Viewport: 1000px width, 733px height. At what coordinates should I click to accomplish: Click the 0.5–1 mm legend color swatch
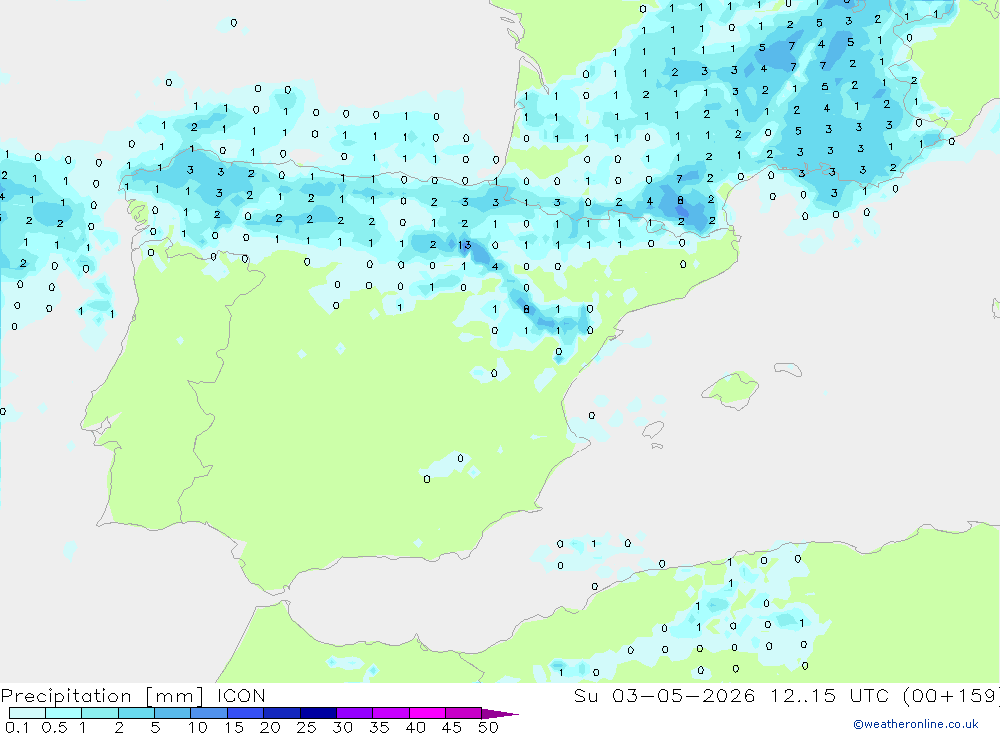click(x=64, y=713)
